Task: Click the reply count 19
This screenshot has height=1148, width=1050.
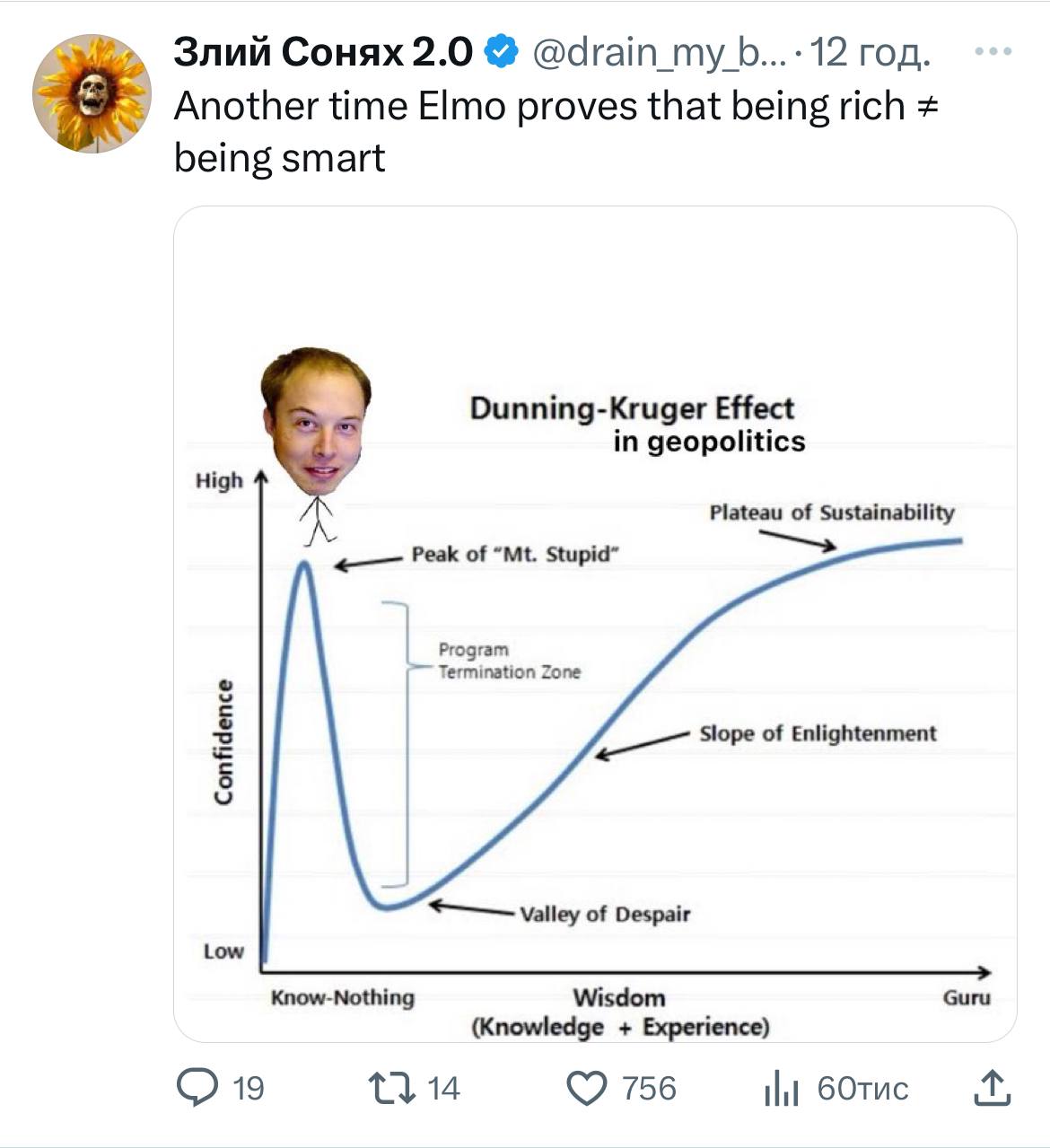Action: (x=248, y=1089)
